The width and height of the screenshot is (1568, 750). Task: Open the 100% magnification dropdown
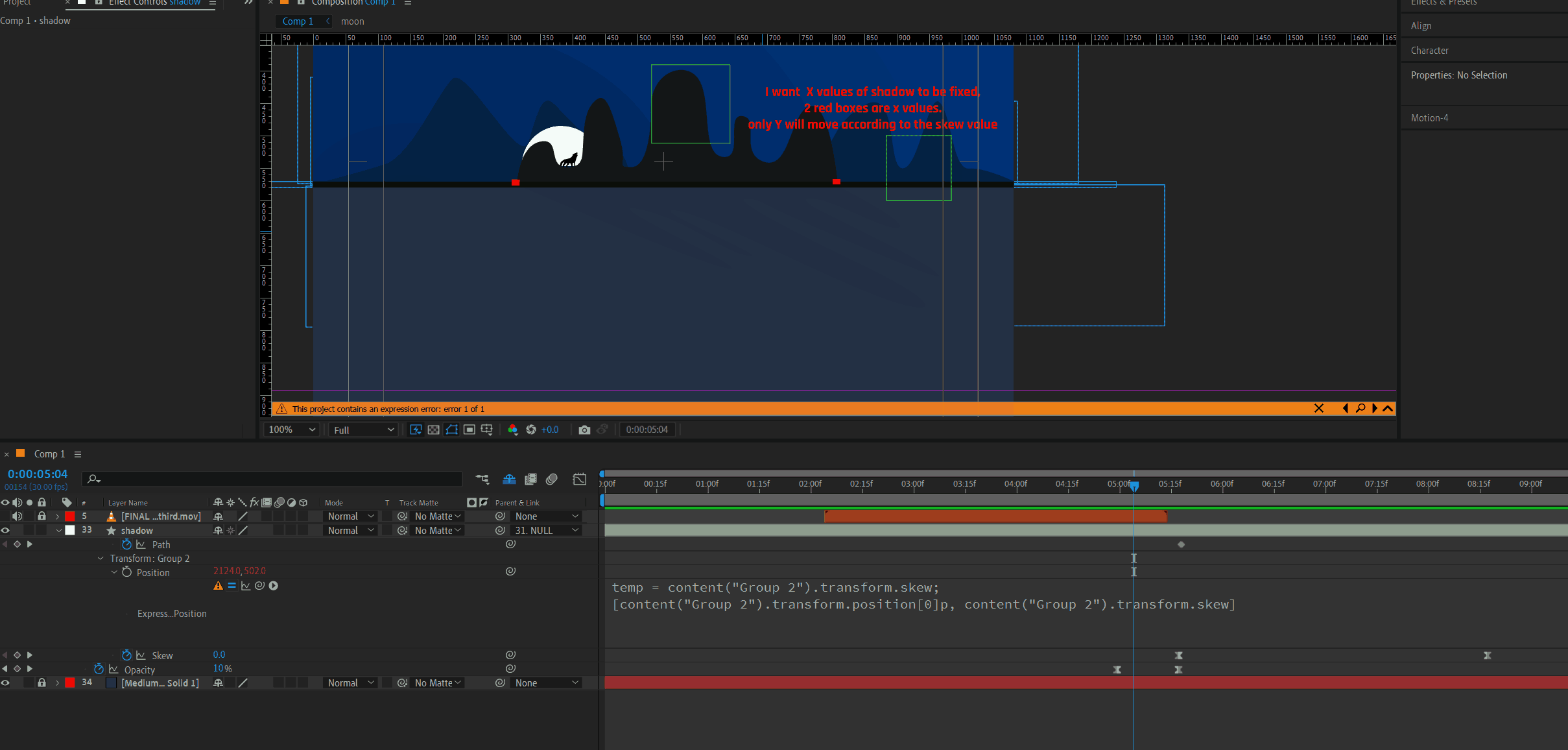(x=291, y=429)
